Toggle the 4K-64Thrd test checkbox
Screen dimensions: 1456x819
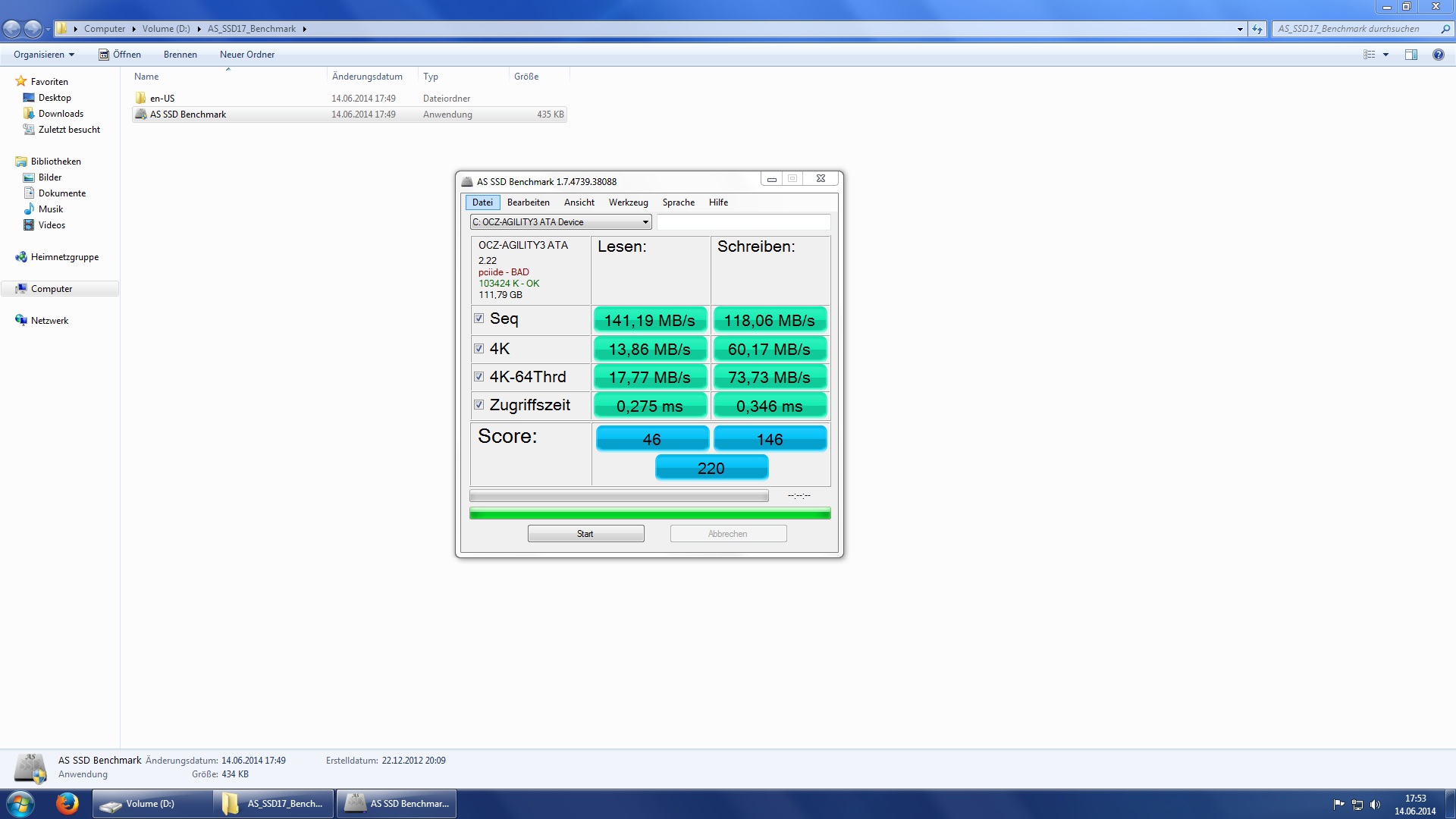point(479,377)
